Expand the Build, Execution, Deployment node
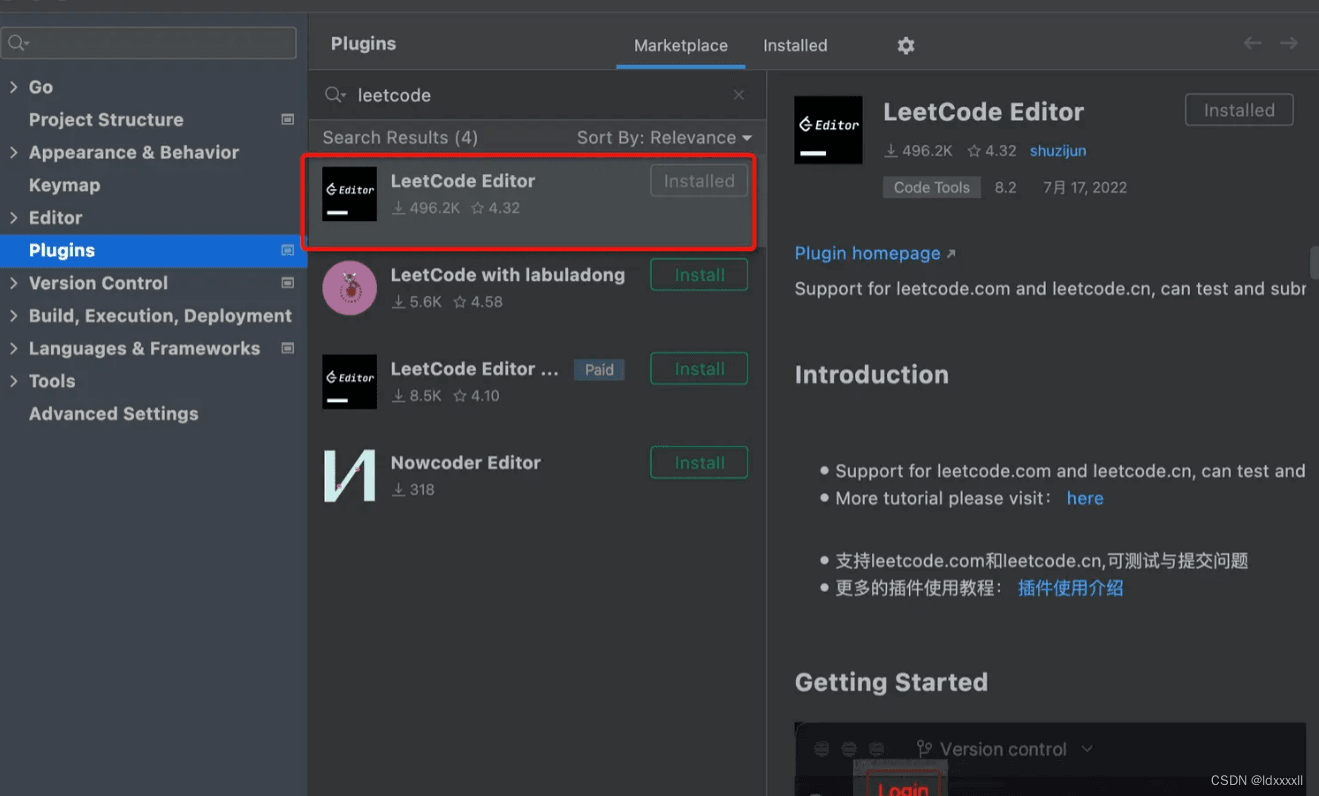The width and height of the screenshot is (1319, 796). click(x=13, y=315)
